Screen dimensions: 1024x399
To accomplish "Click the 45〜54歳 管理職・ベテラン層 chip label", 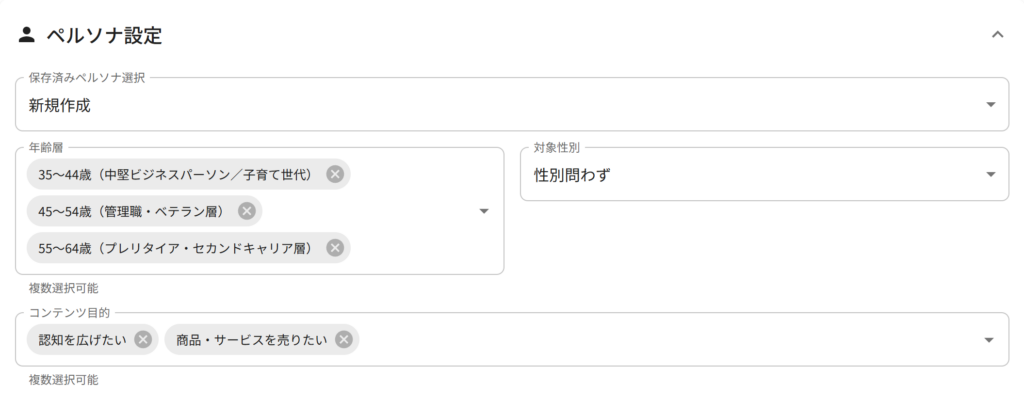I will pos(133,211).
